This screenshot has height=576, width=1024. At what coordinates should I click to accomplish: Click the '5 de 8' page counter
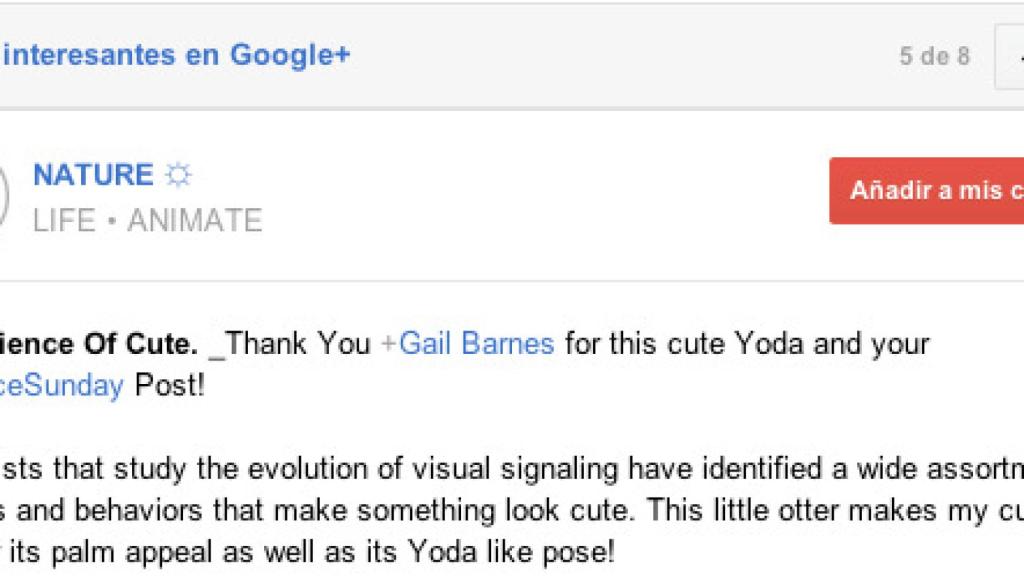point(934,57)
